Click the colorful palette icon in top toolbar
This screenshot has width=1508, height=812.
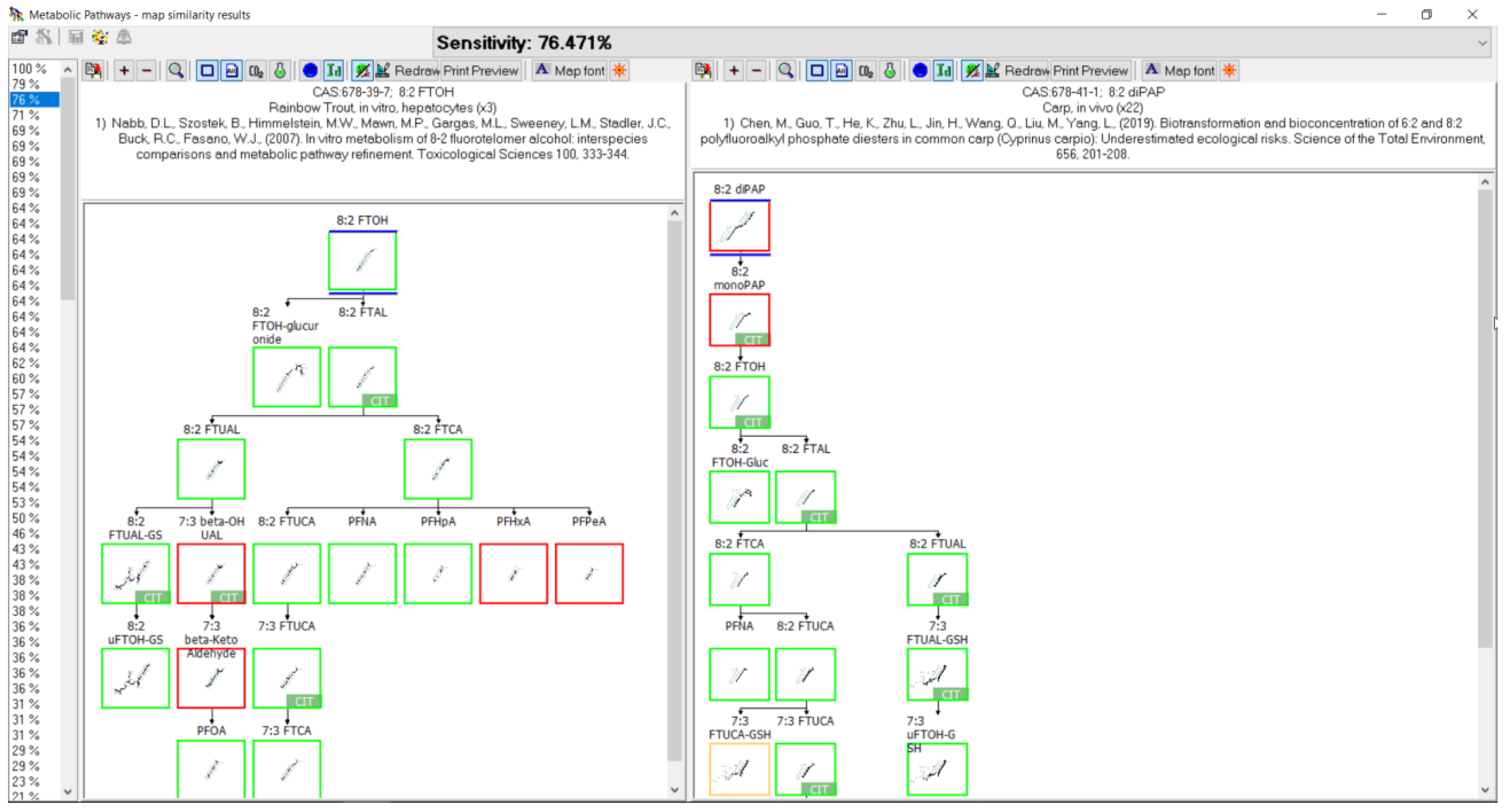[x=100, y=37]
